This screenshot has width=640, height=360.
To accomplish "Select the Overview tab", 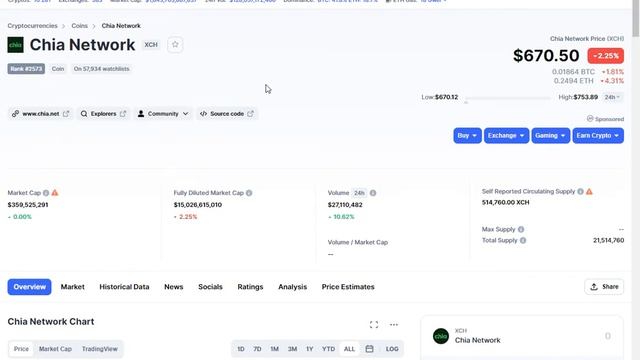I will click(x=29, y=287).
